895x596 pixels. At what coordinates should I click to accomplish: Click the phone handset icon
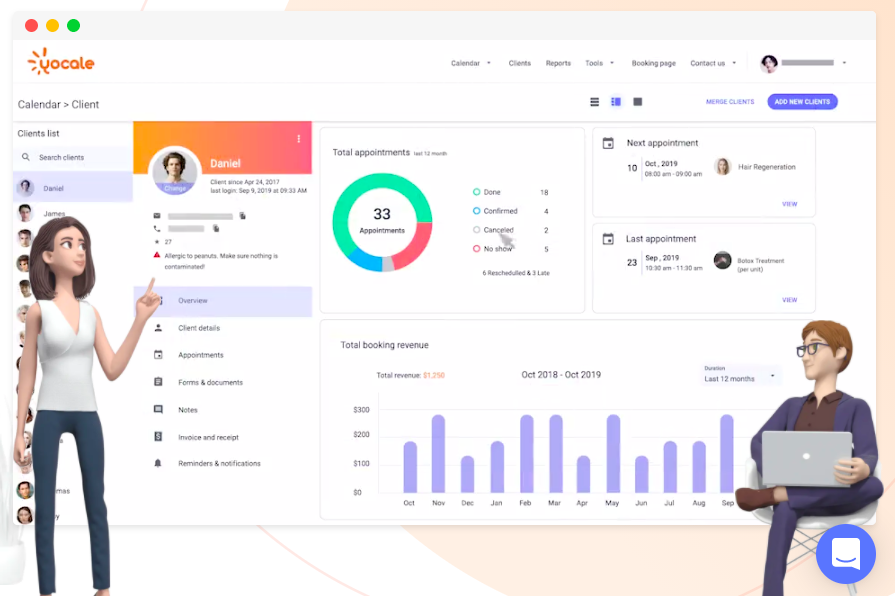pyautogui.click(x=157, y=228)
